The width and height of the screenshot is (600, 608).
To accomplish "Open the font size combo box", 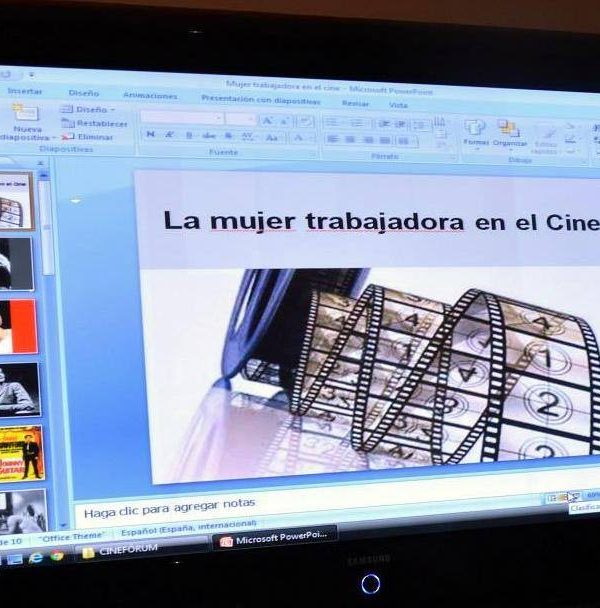I will click(x=240, y=119).
